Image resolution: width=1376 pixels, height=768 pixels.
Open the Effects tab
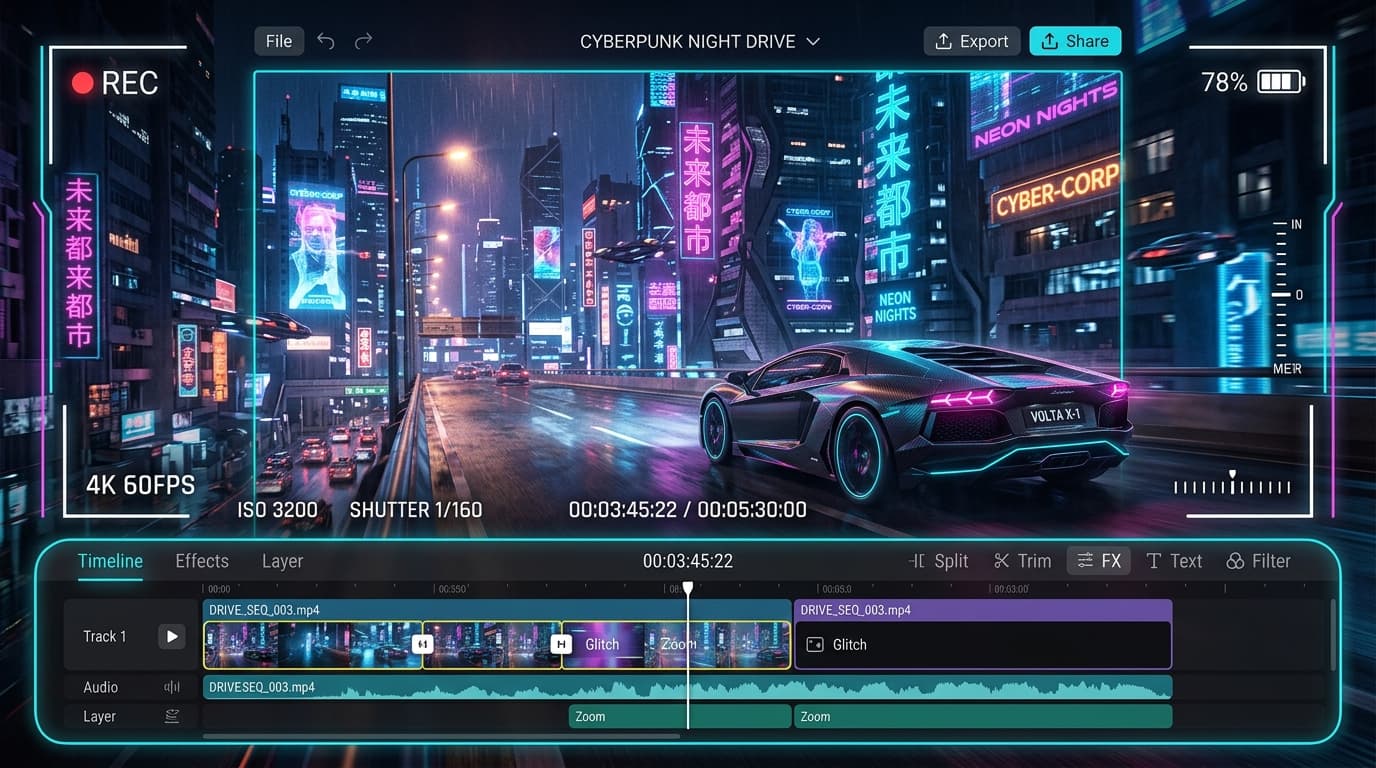(x=202, y=561)
